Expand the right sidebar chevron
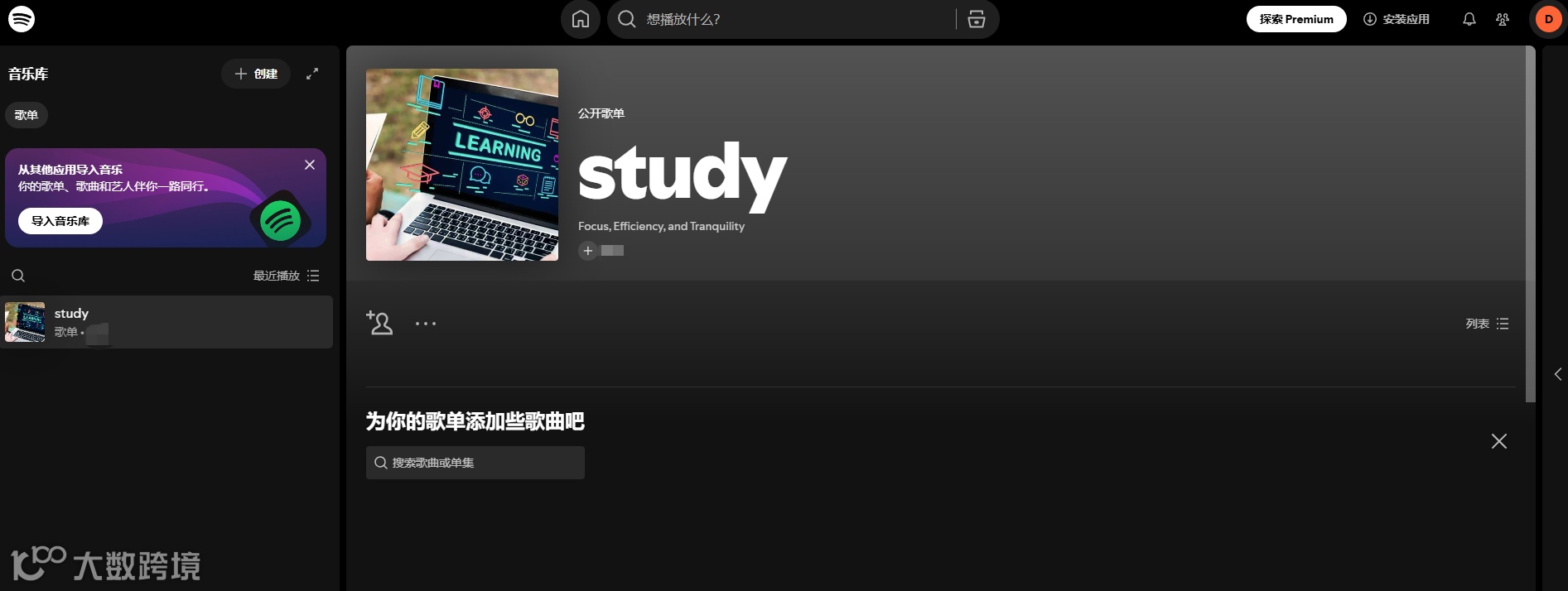This screenshot has width=1568, height=591. point(1558,374)
